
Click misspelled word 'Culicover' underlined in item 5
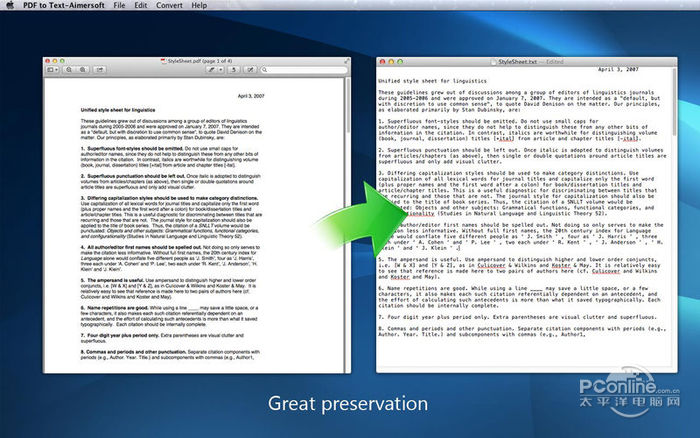[x=492, y=265]
